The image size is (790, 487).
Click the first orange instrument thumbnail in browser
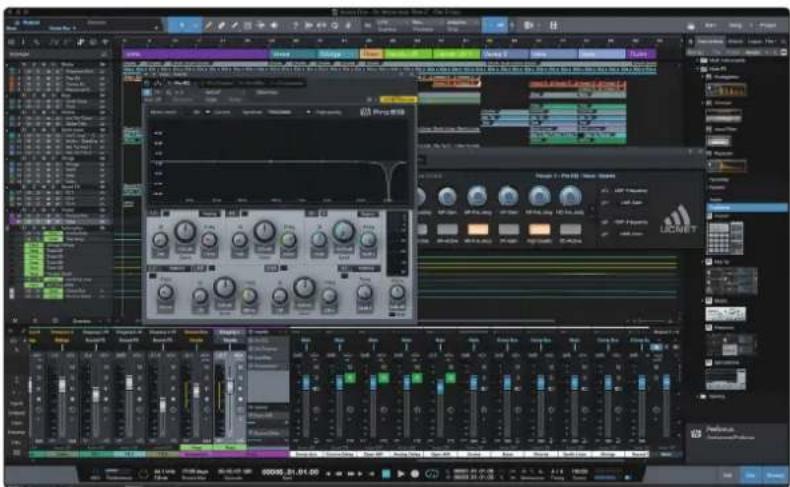tap(726, 91)
